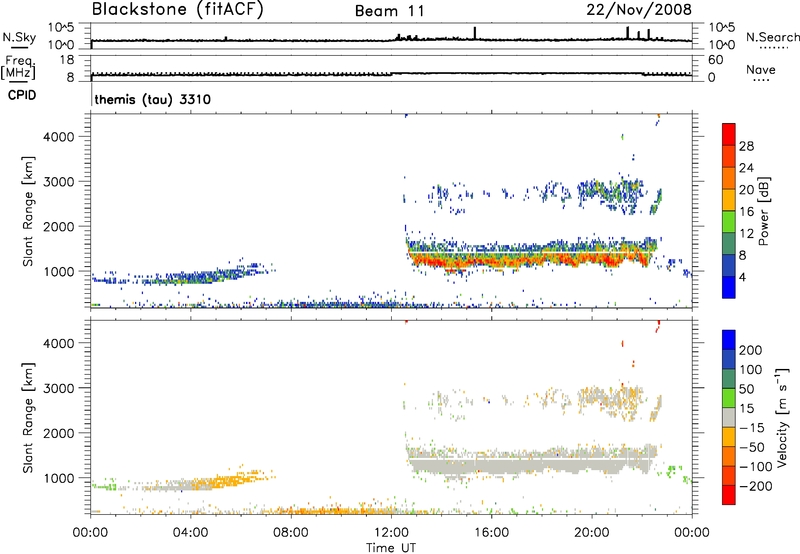Click the '28' power colorbar value
The width and height of the screenshot is (800, 554).
coord(746,146)
